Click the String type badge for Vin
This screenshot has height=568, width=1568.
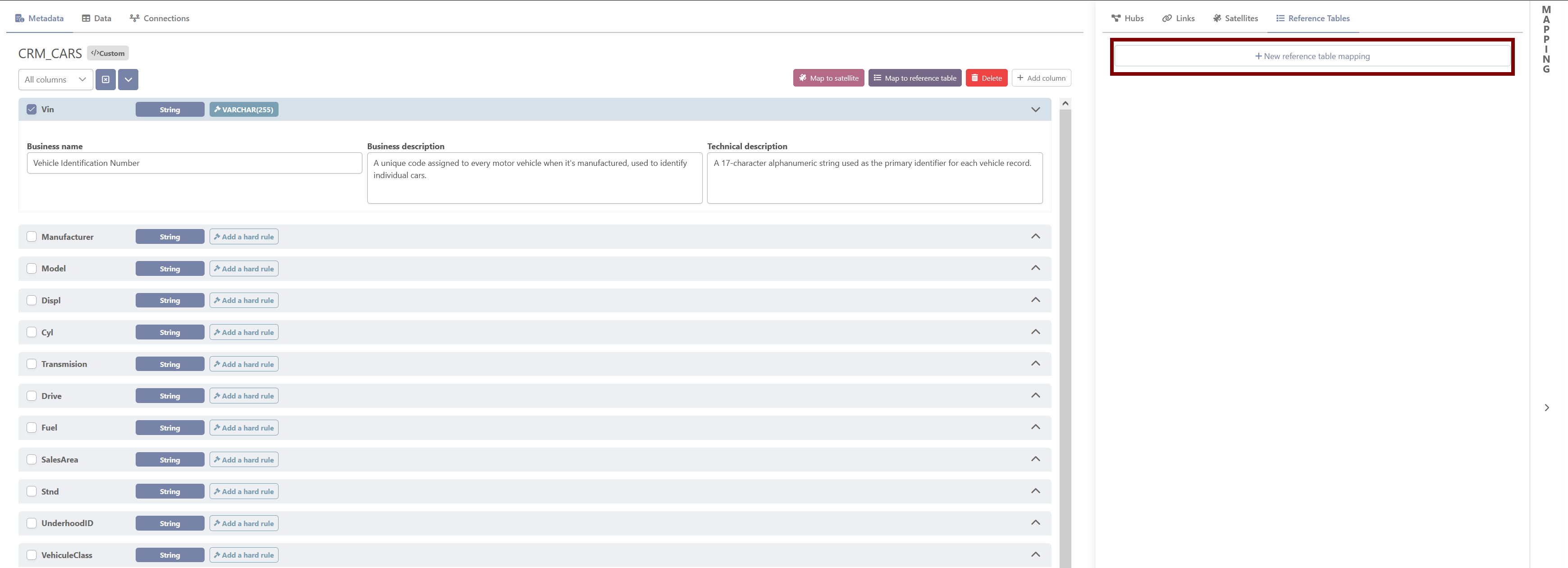170,110
